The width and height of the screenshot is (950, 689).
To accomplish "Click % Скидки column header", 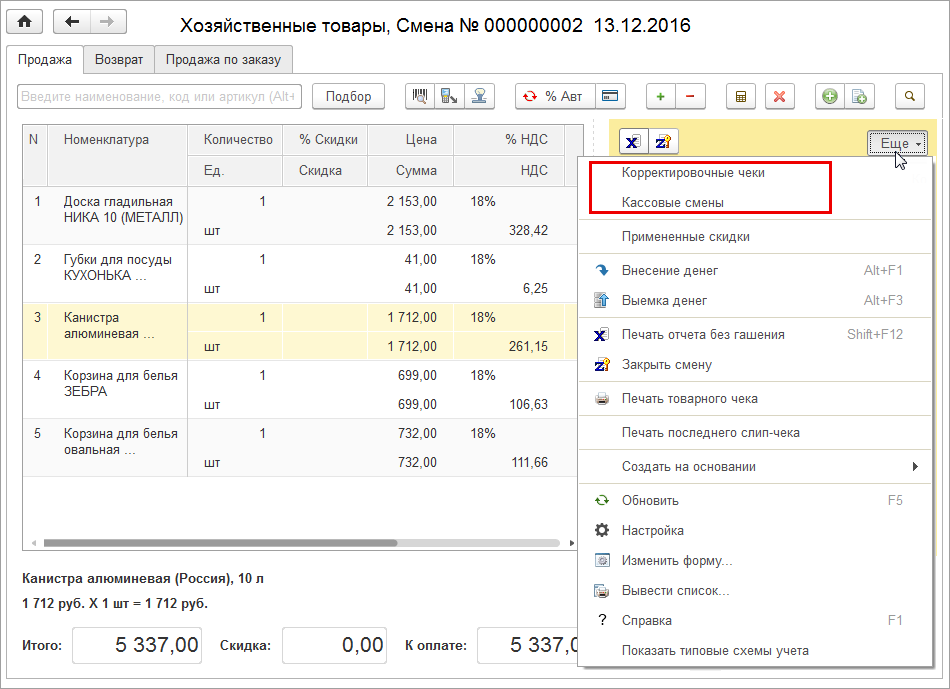I will [325, 140].
